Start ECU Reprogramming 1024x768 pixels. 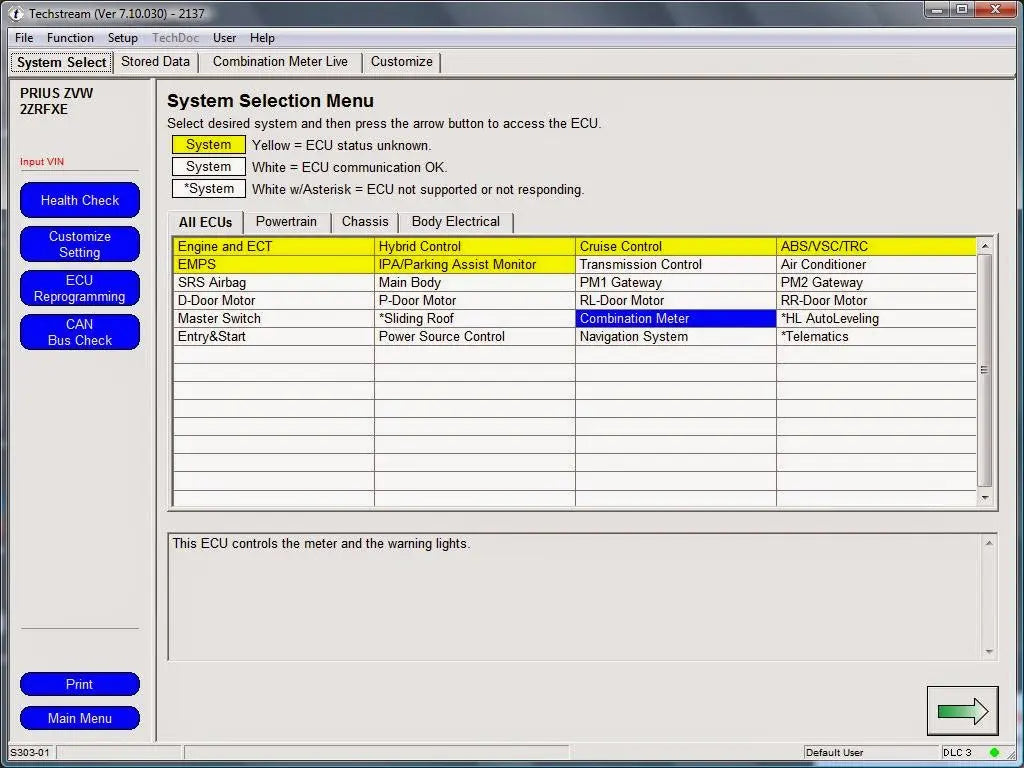[x=79, y=288]
